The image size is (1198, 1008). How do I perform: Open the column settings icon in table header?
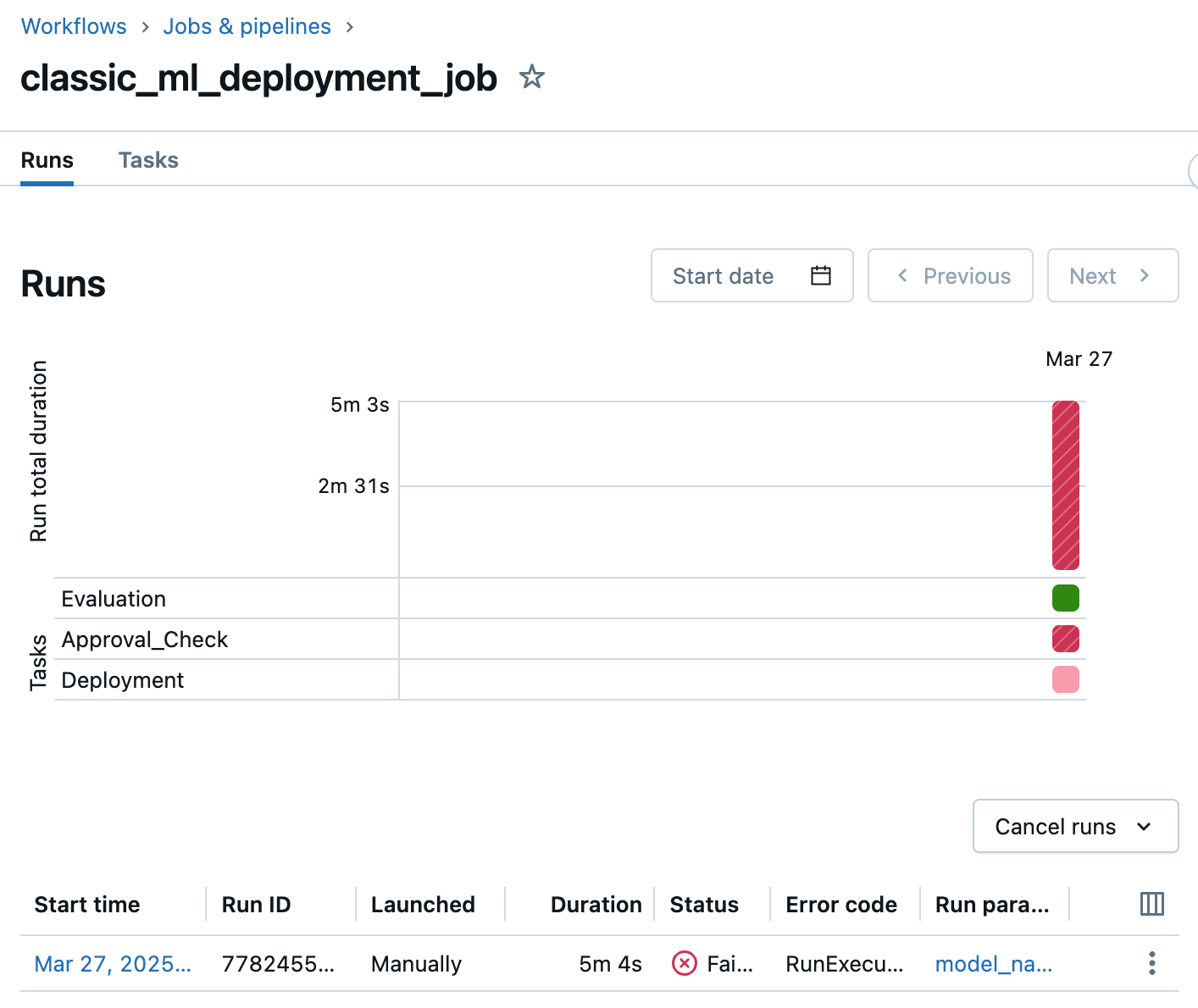pyautogui.click(x=1151, y=904)
